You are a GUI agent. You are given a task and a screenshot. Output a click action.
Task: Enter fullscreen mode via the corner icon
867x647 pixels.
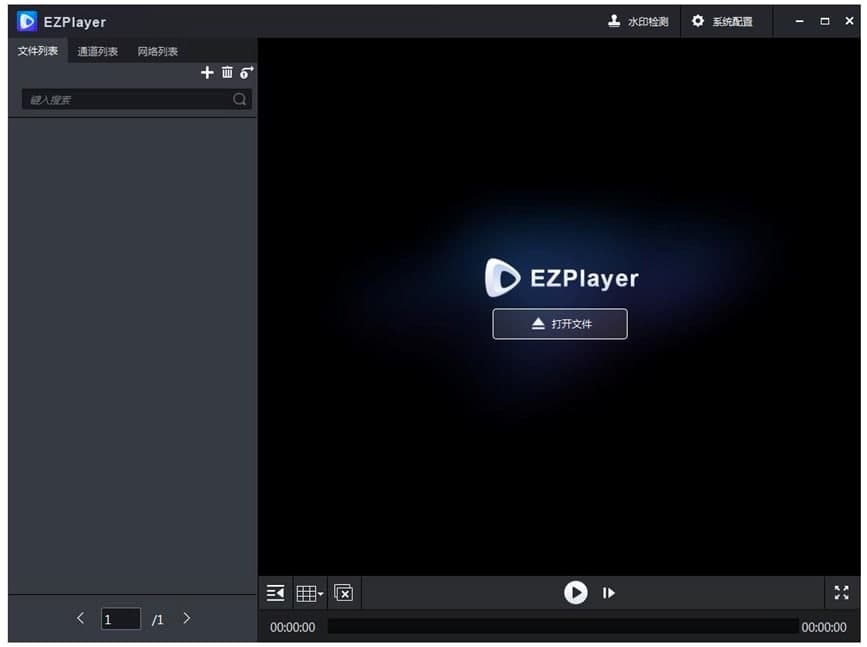tap(841, 592)
